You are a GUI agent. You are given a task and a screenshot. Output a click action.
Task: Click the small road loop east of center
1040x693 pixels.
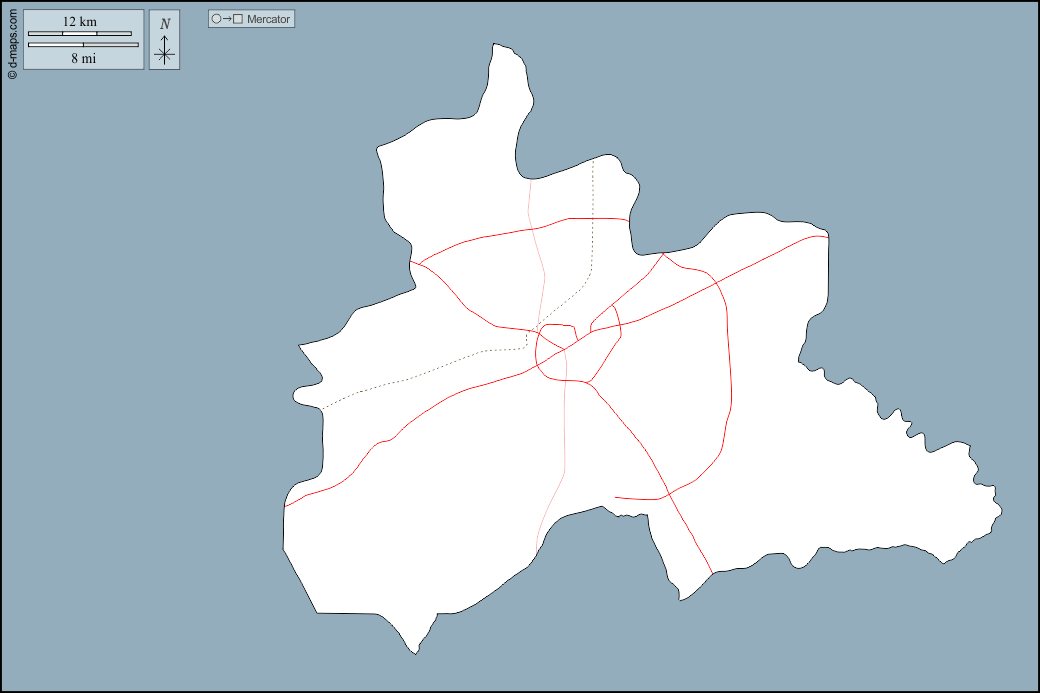pos(607,320)
